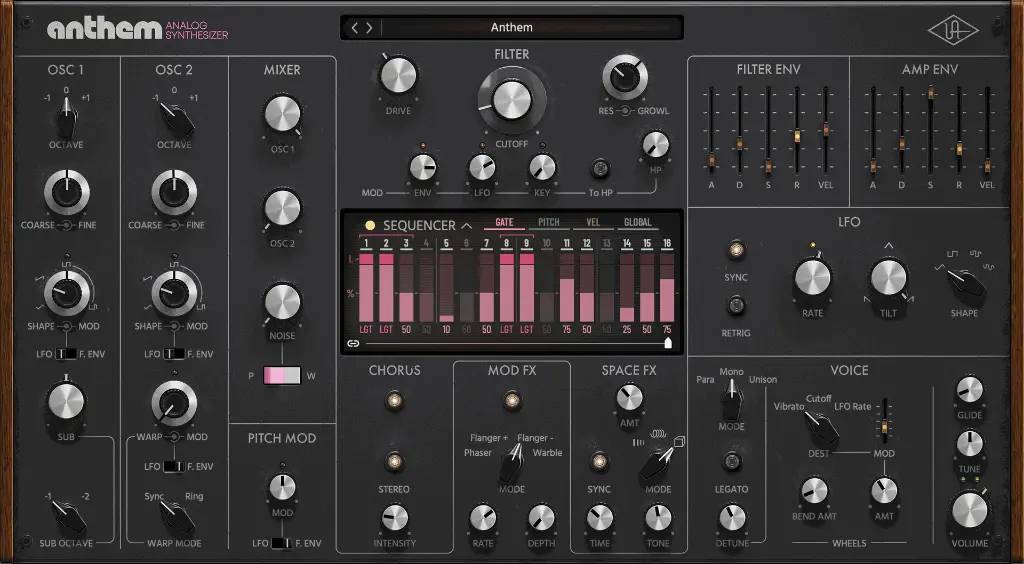Toggle the Mod FX on button
Screen dimensions: 1024x564
tap(512, 400)
